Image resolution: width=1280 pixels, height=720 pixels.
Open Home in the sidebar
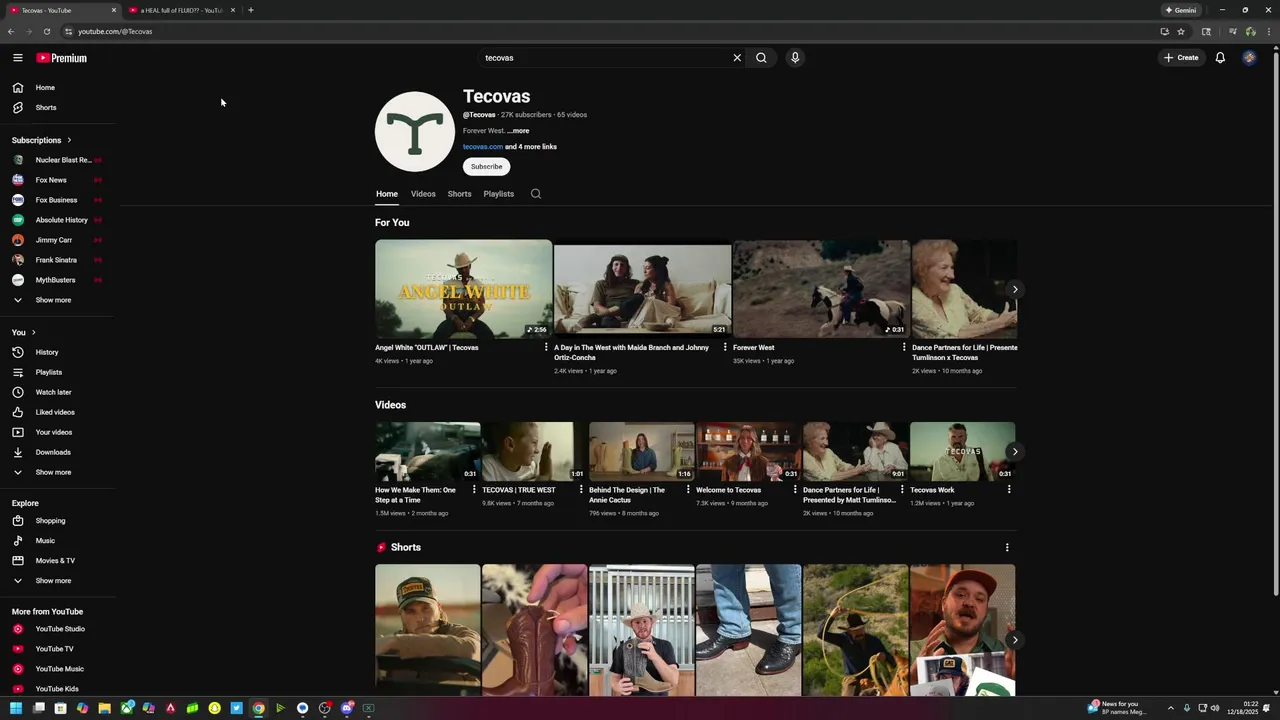[x=46, y=87]
